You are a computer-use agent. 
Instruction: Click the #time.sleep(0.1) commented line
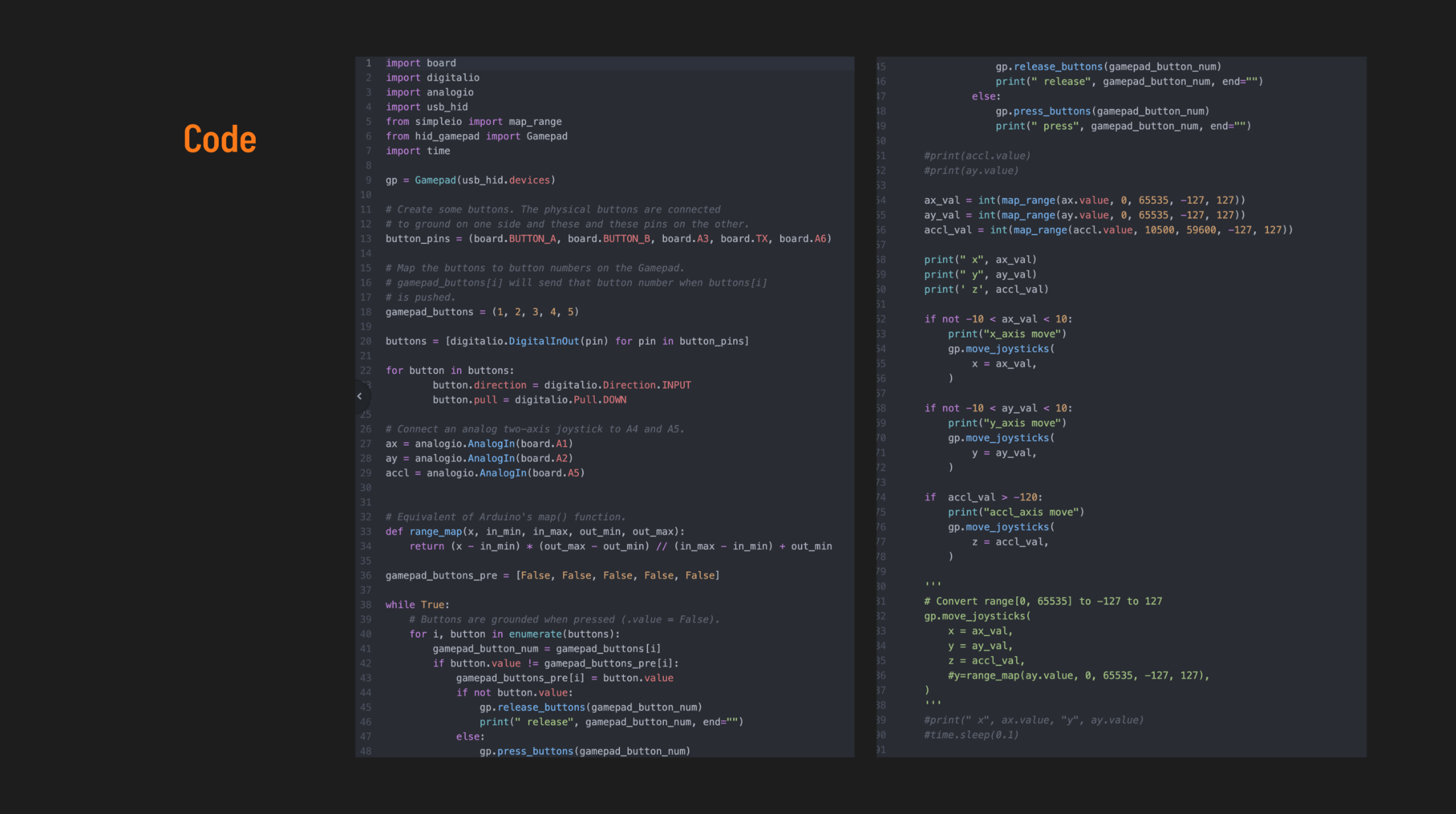pos(971,735)
